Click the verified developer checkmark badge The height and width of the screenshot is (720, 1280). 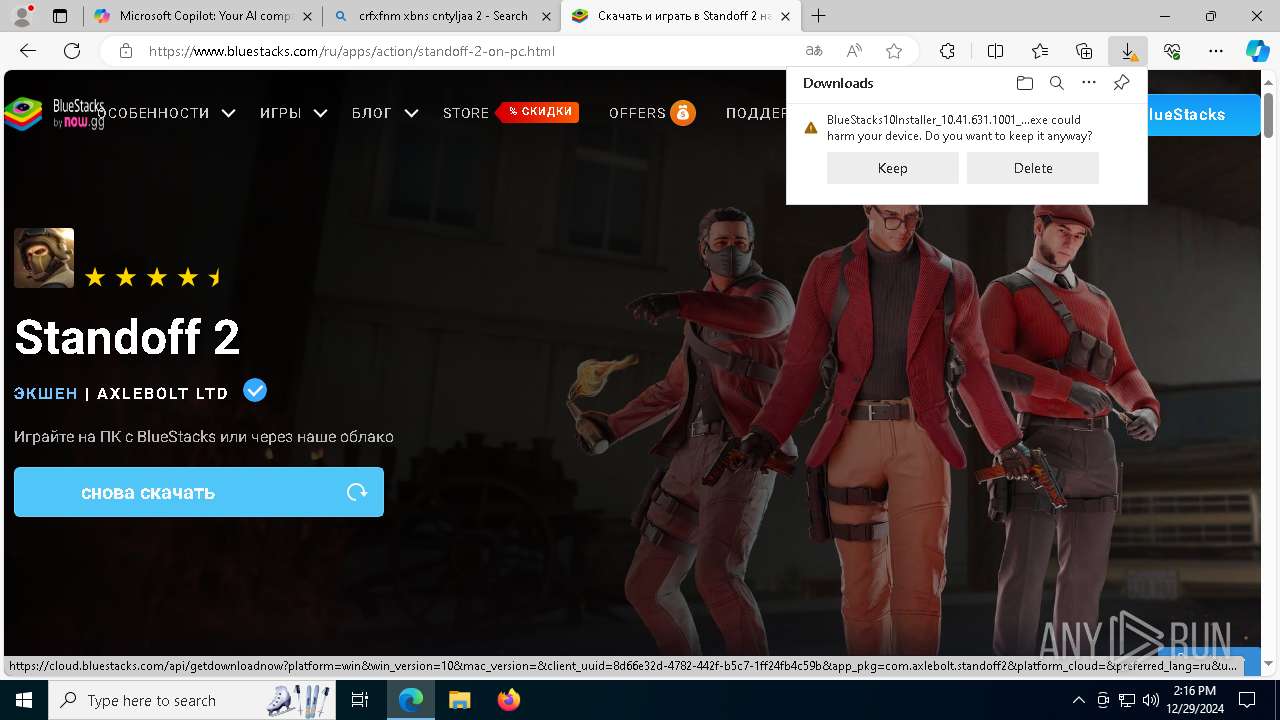click(x=255, y=390)
